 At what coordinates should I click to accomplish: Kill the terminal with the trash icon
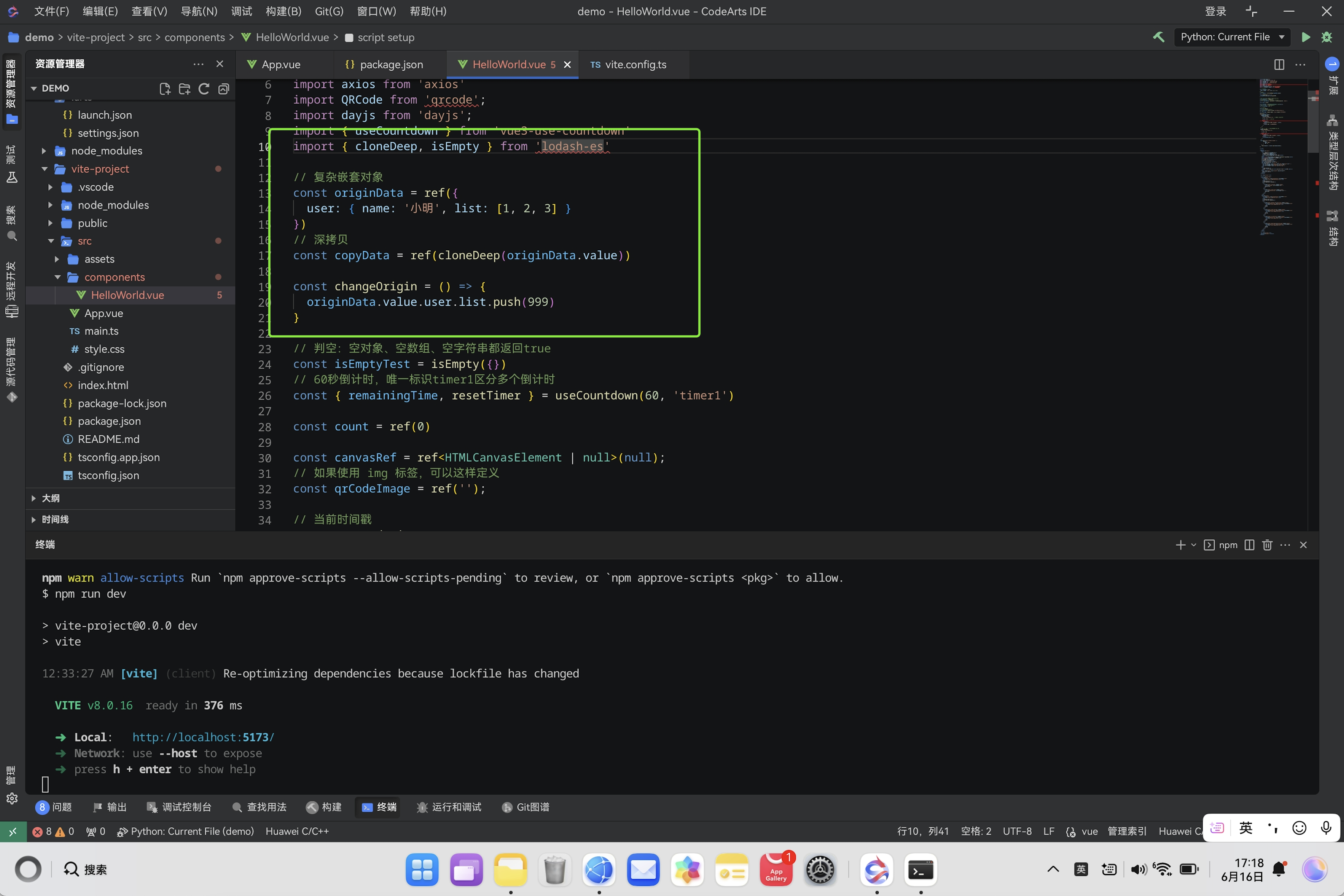(1267, 545)
